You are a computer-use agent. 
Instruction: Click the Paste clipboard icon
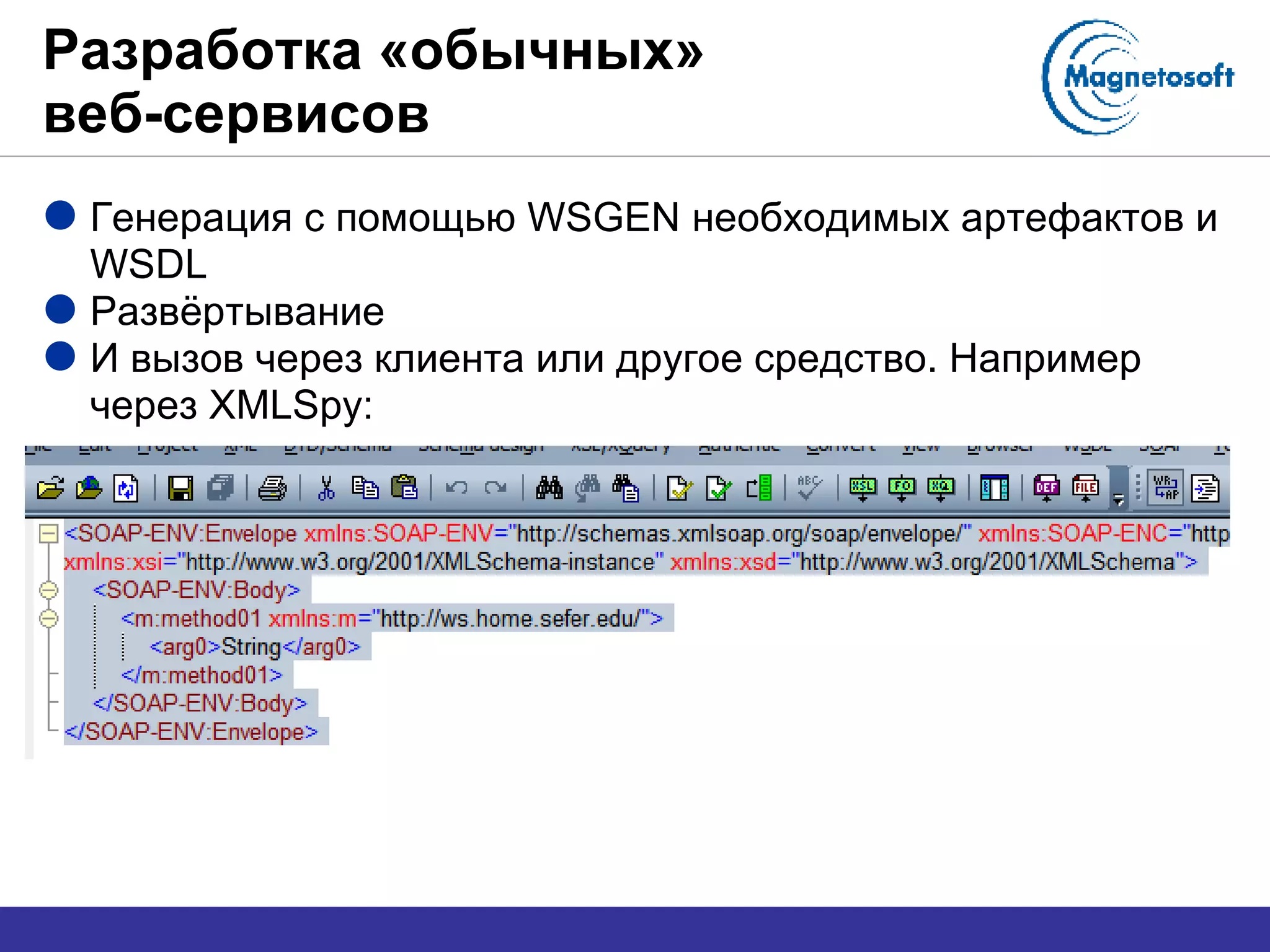[x=404, y=488]
